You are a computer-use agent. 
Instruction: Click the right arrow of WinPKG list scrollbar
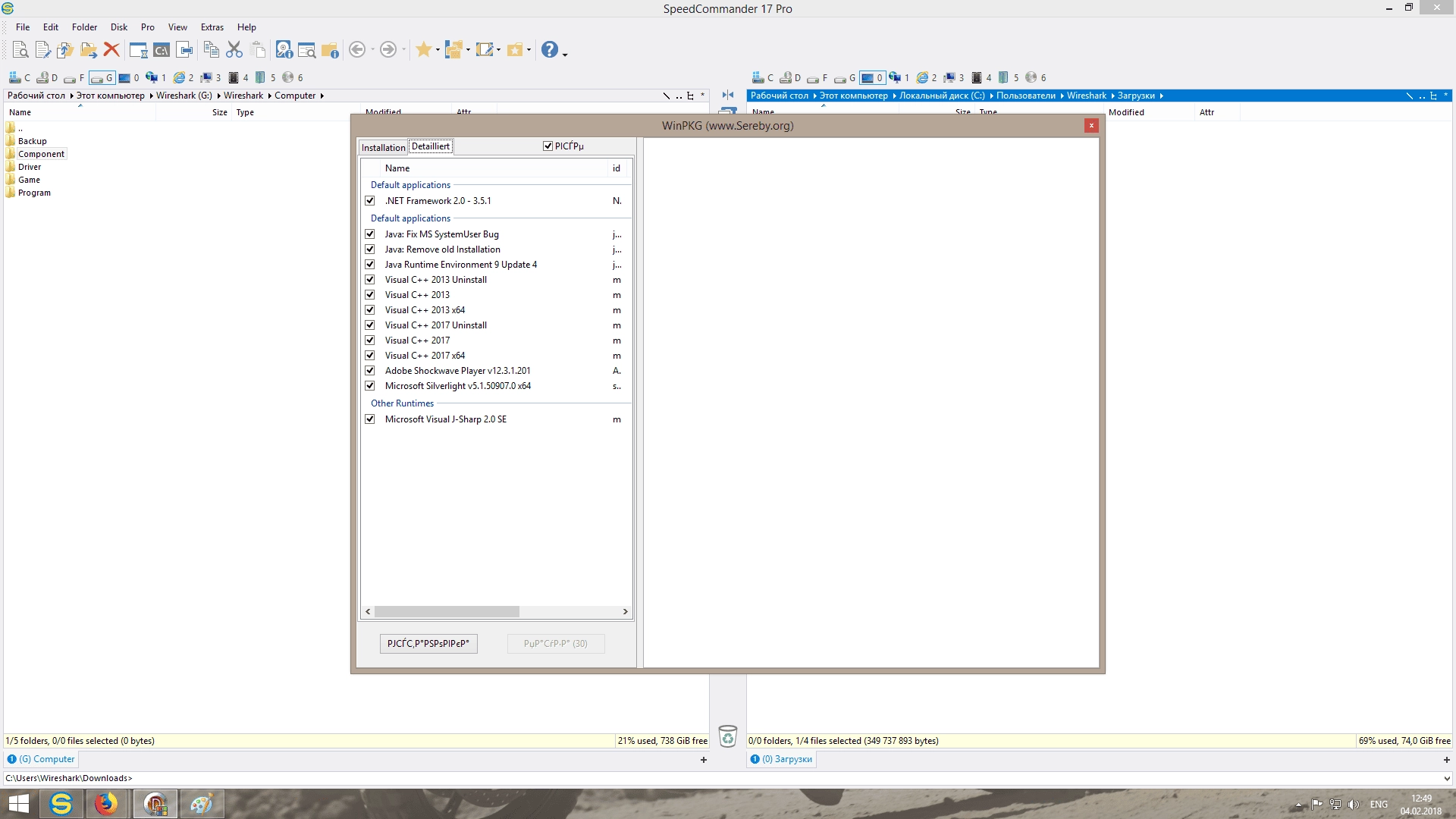(625, 611)
